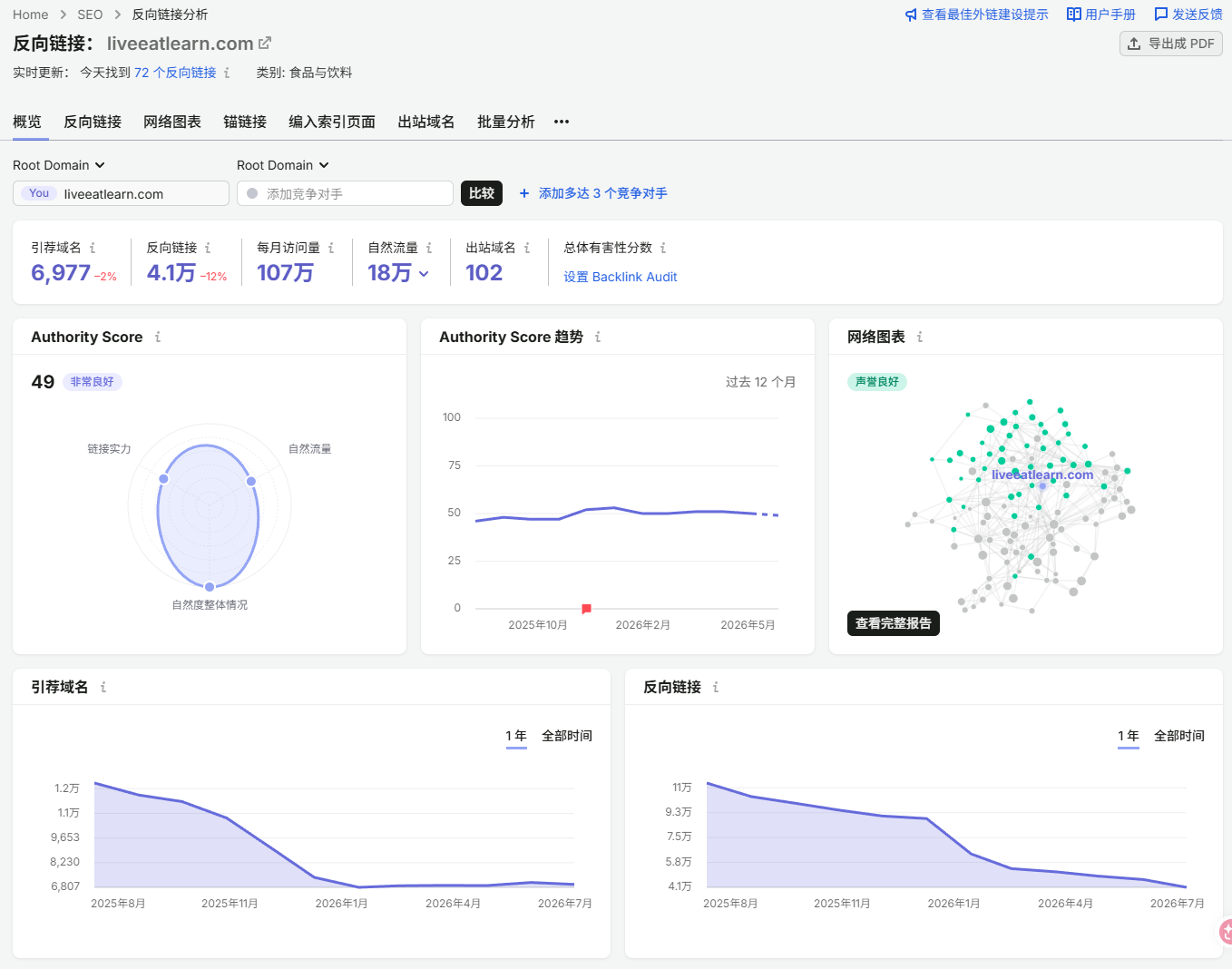
Task: Click the 出站域名 value 102
Action: [484, 273]
